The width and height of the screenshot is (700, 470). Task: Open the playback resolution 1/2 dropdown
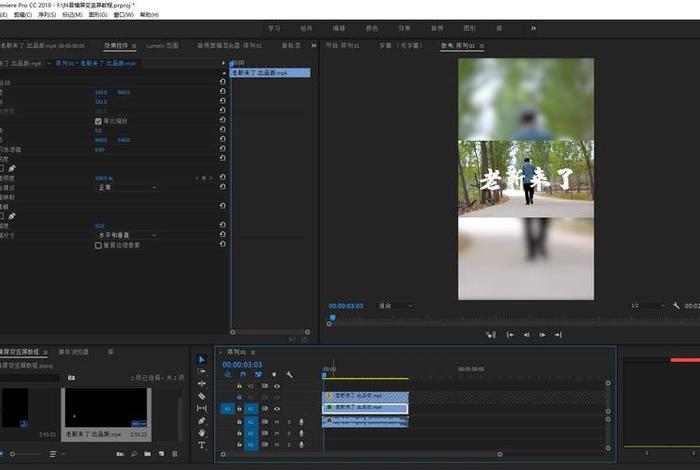click(x=647, y=306)
